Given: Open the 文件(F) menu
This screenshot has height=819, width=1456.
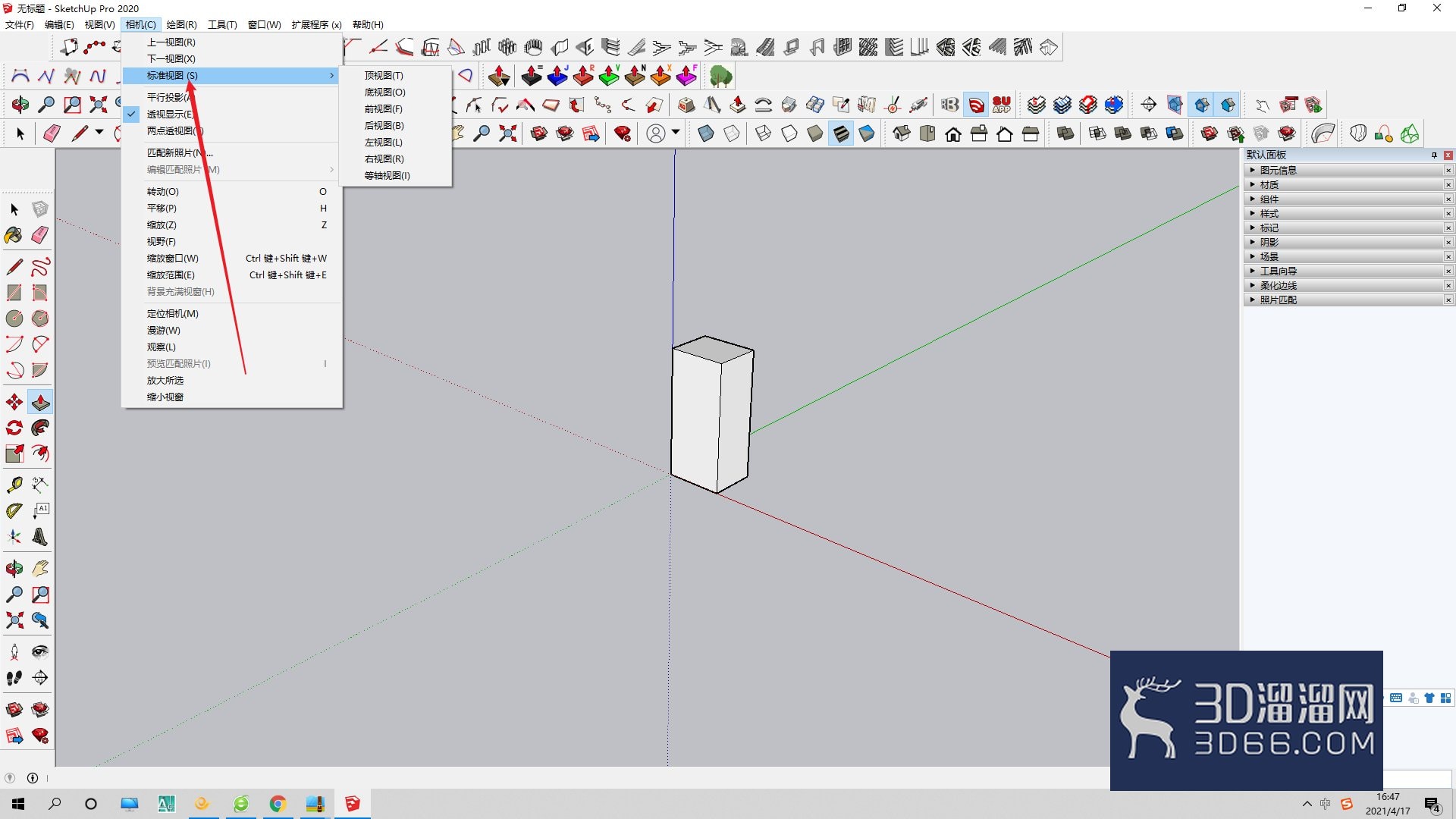Looking at the screenshot, I should coord(20,24).
